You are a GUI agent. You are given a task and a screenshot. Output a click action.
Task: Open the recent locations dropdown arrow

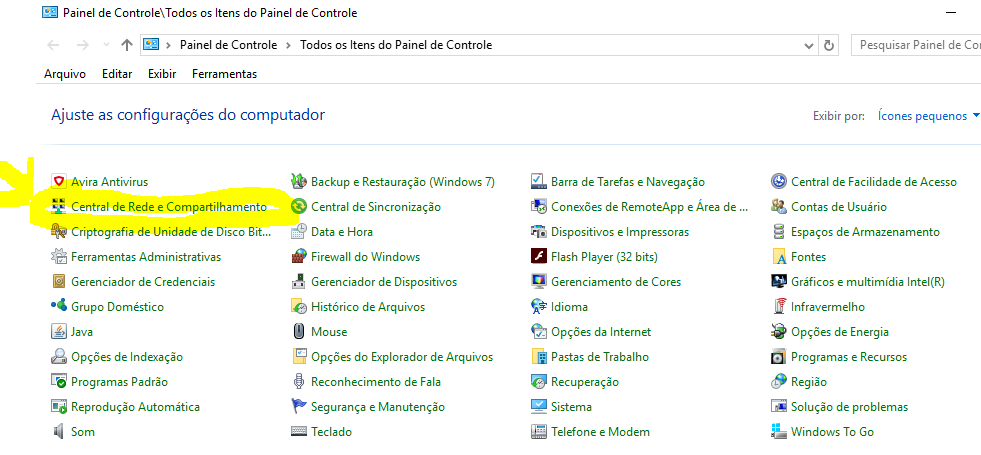coord(106,45)
